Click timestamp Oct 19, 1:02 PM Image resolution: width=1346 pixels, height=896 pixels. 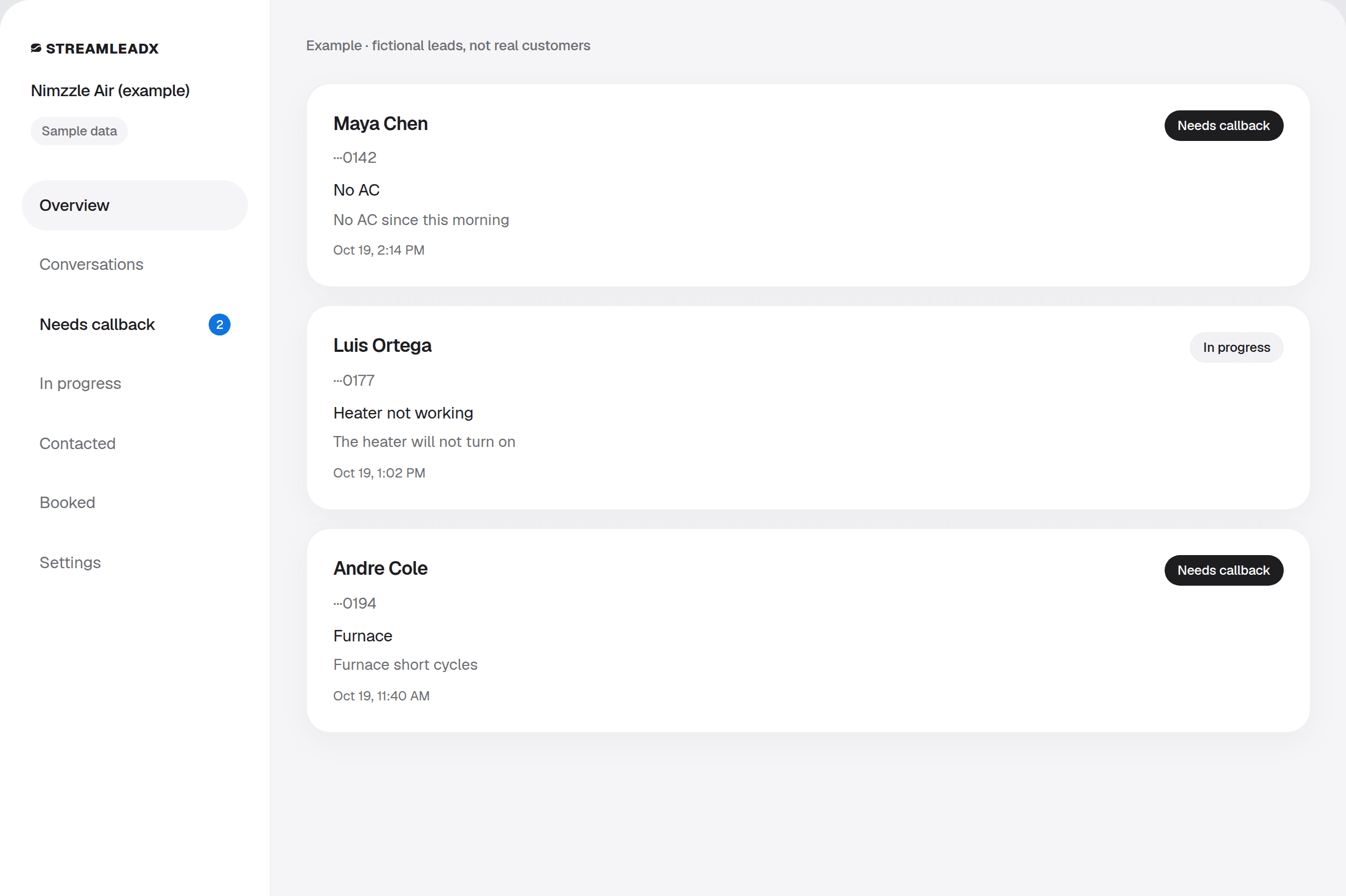tap(379, 473)
